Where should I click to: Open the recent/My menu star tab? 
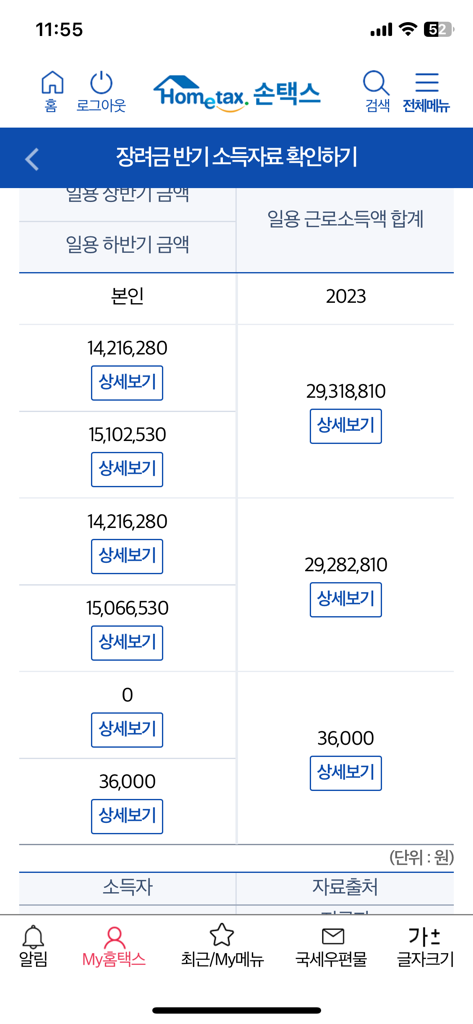(221, 936)
